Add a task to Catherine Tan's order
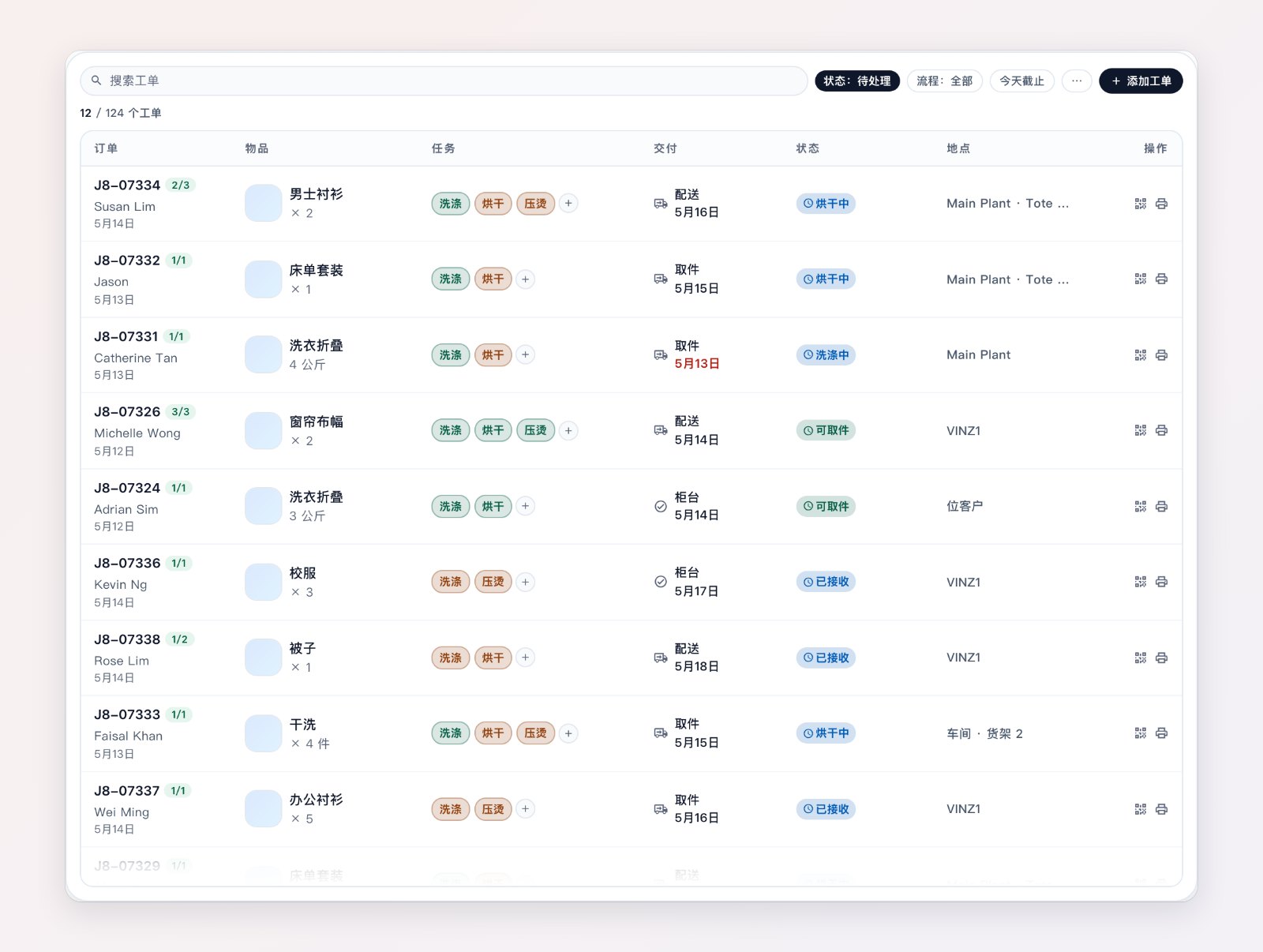 (x=526, y=355)
